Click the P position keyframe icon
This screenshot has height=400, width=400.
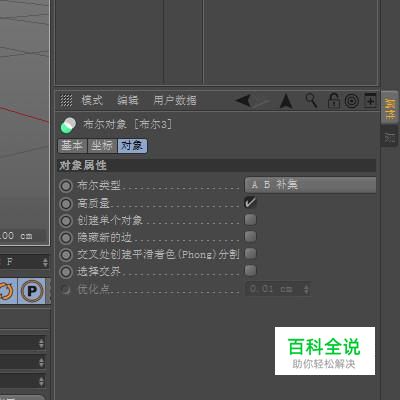point(32,291)
